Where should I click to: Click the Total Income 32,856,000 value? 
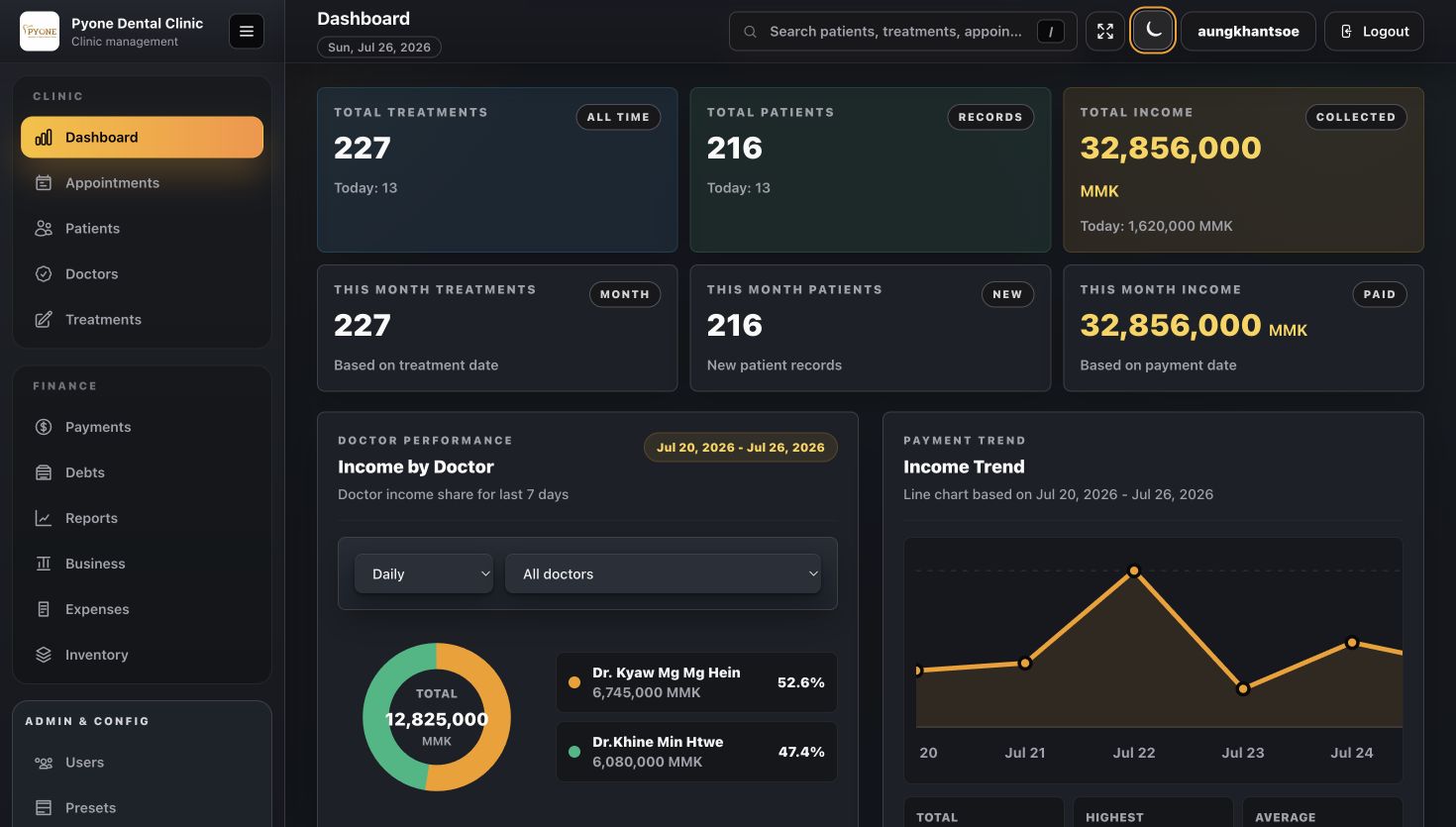click(x=1171, y=148)
